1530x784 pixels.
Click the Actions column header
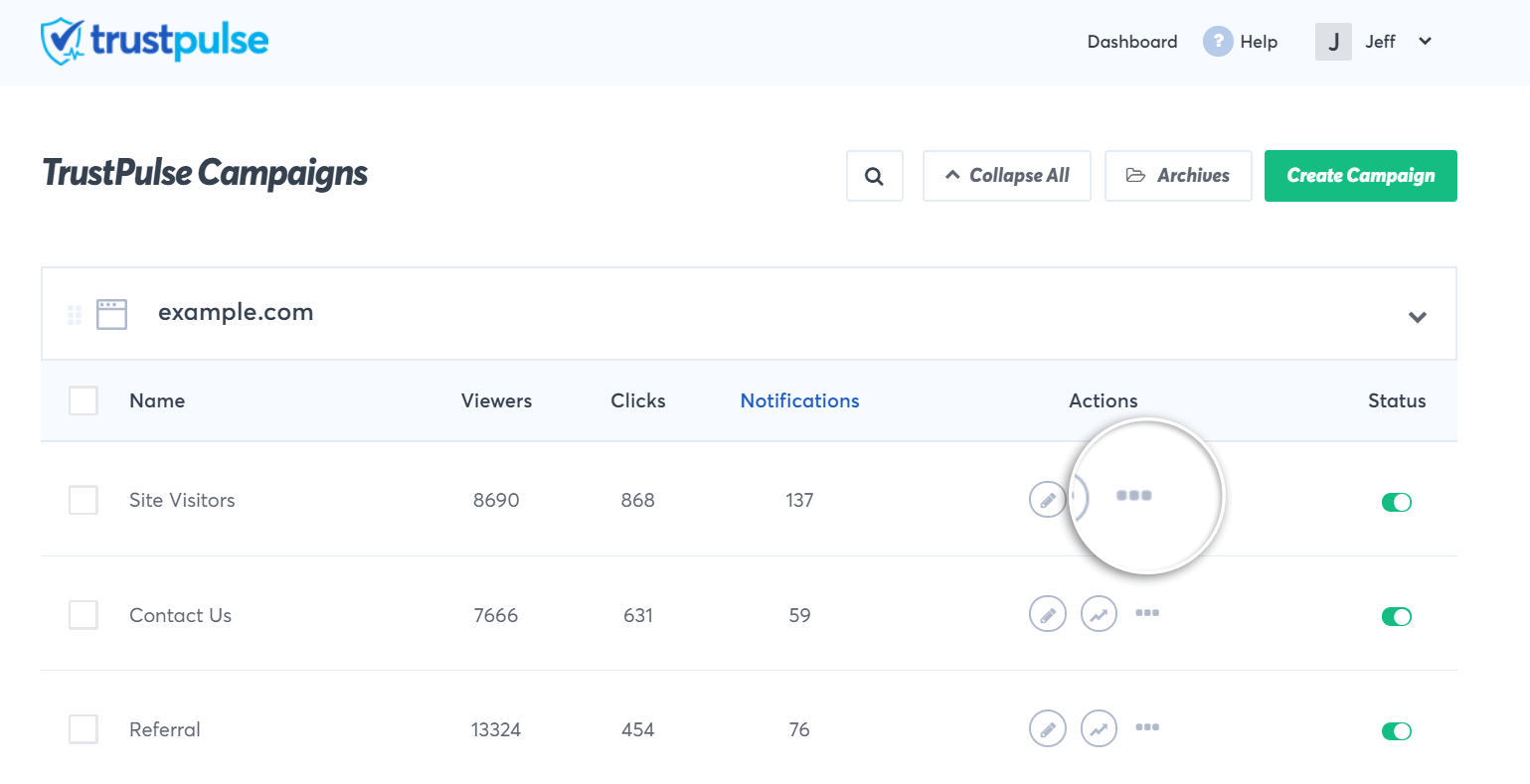click(x=1104, y=401)
